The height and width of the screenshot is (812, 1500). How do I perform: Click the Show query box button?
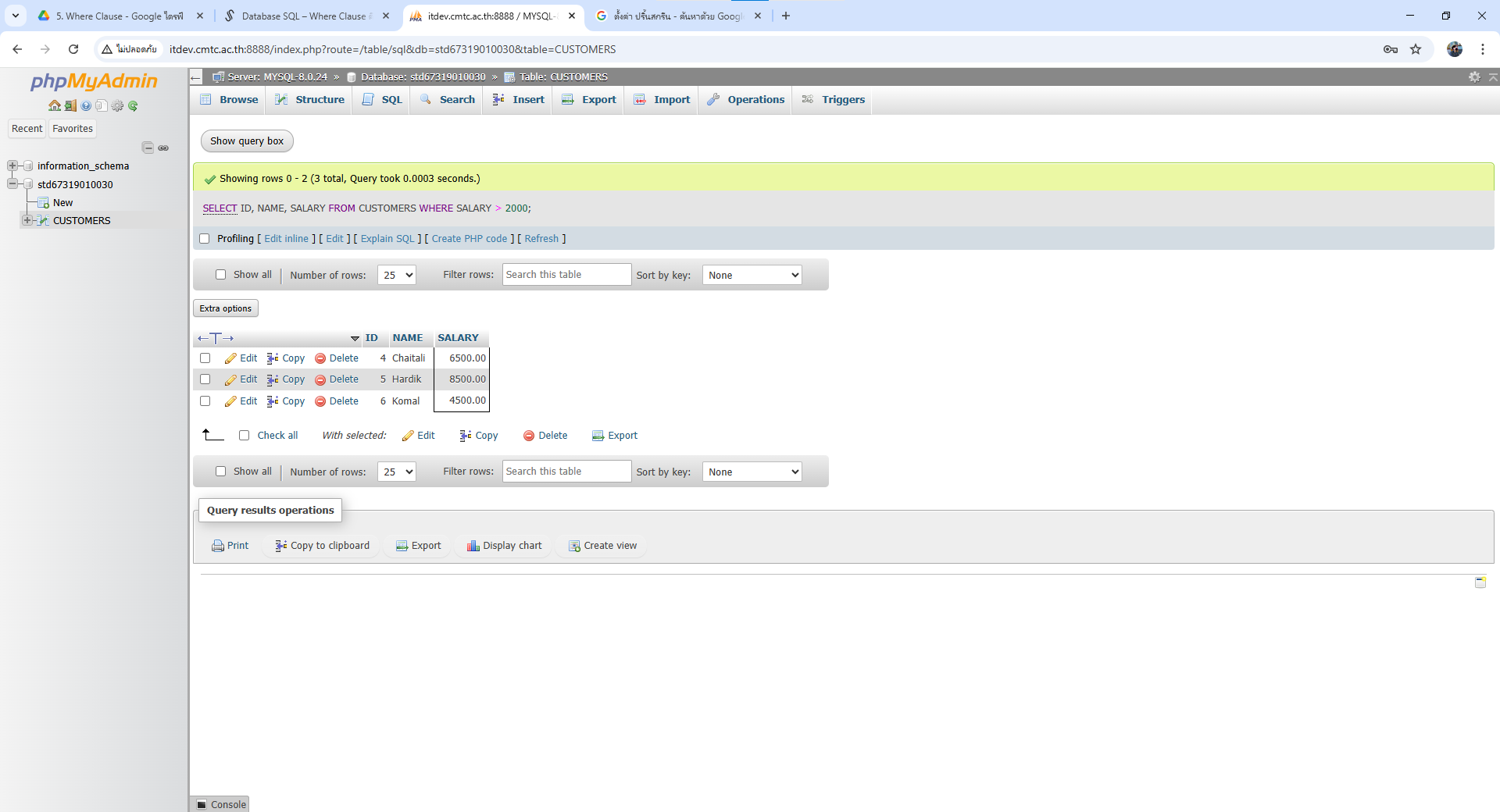[247, 141]
